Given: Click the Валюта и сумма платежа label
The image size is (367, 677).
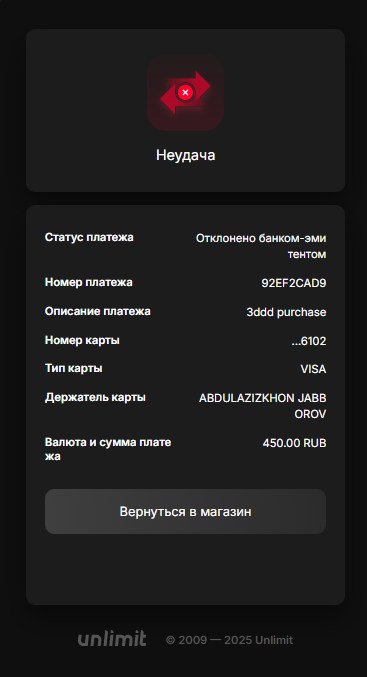Looking at the screenshot, I should pyautogui.click(x=108, y=449).
